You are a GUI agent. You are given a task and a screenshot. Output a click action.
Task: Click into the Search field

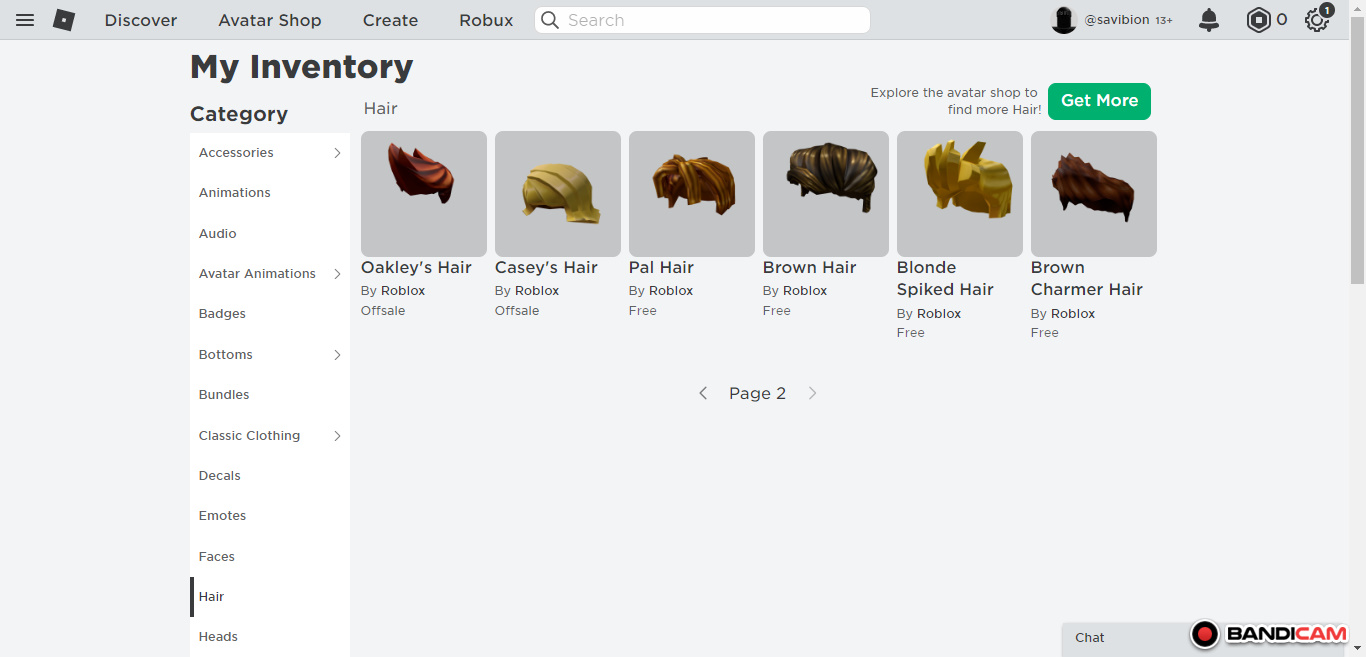click(712, 20)
